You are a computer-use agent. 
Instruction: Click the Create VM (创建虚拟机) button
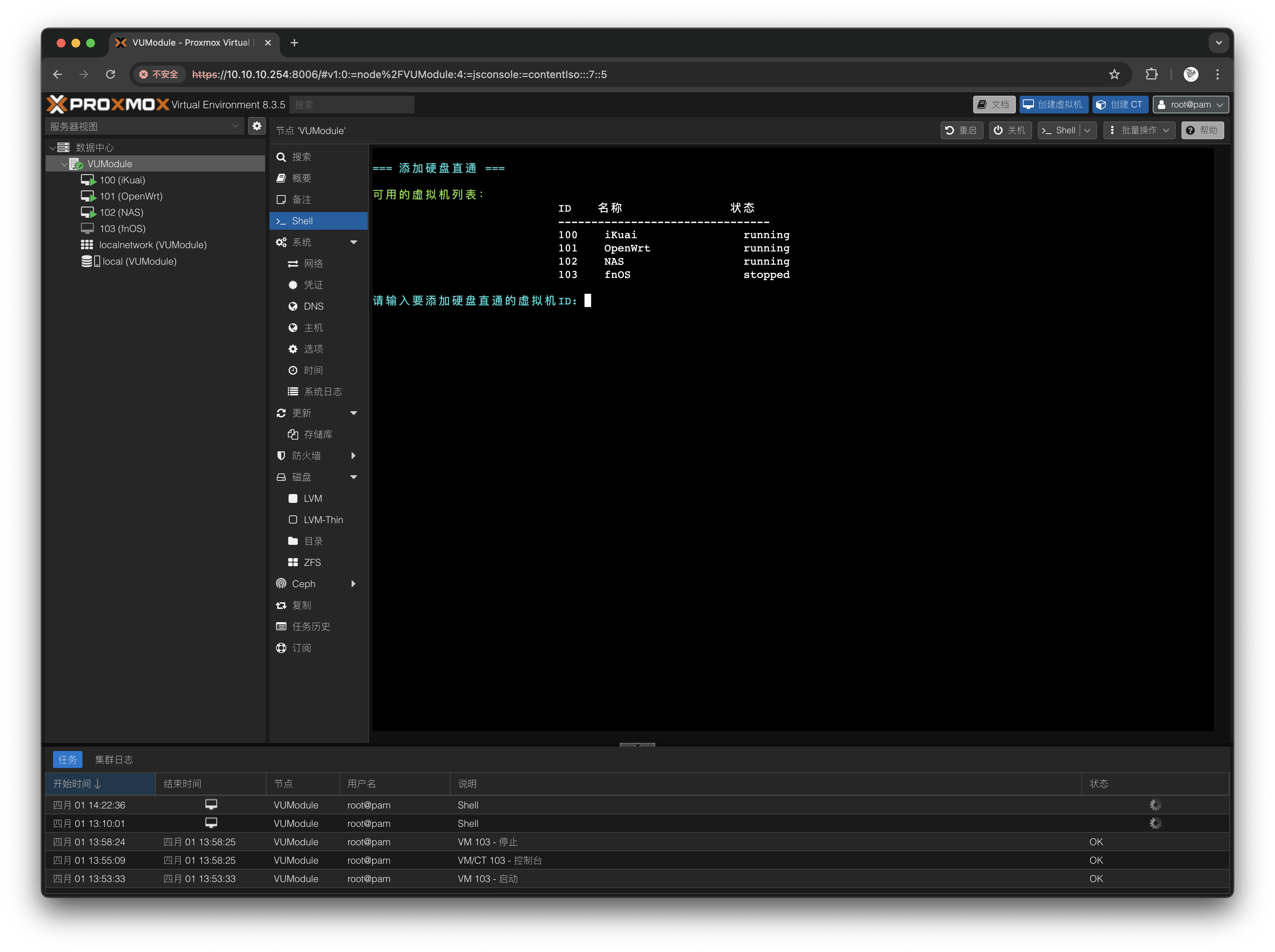[x=1053, y=104]
